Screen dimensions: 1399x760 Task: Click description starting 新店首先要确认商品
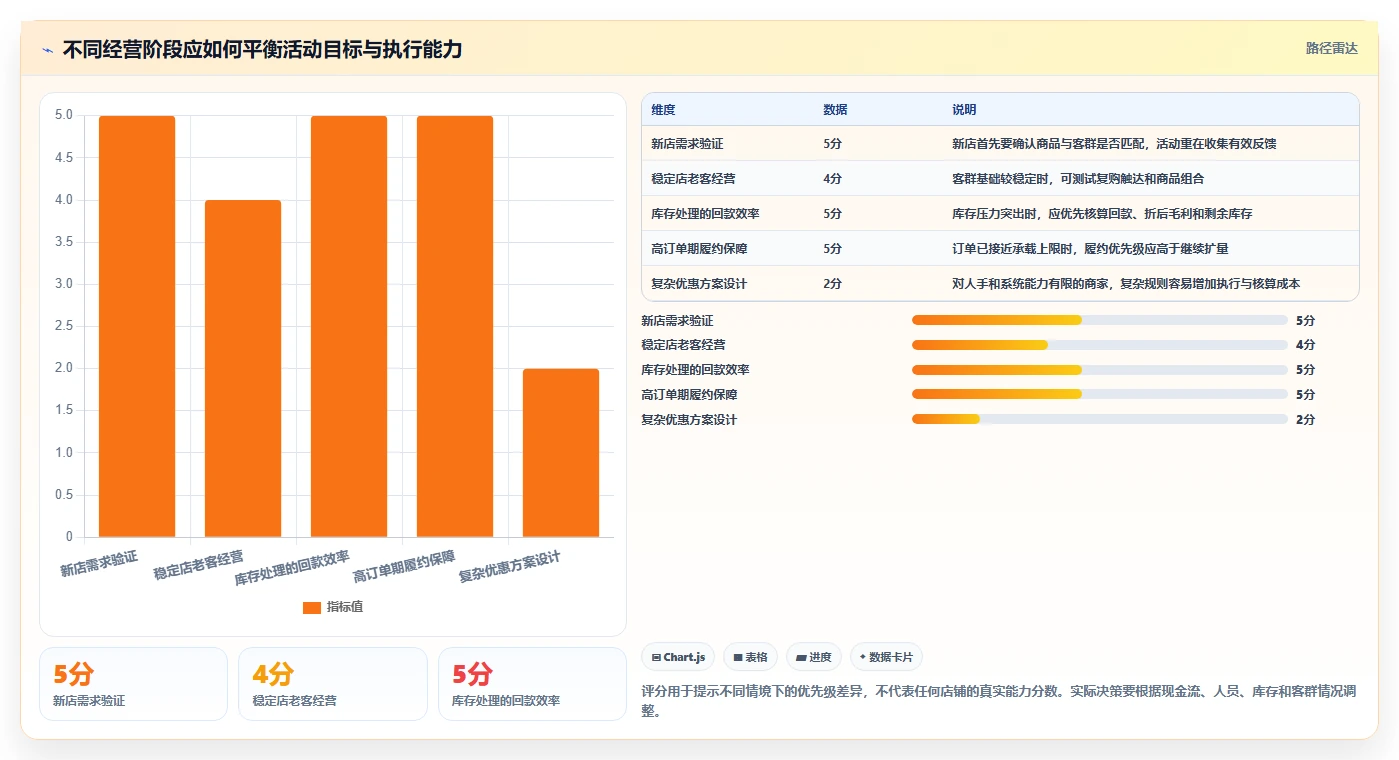pos(1114,144)
